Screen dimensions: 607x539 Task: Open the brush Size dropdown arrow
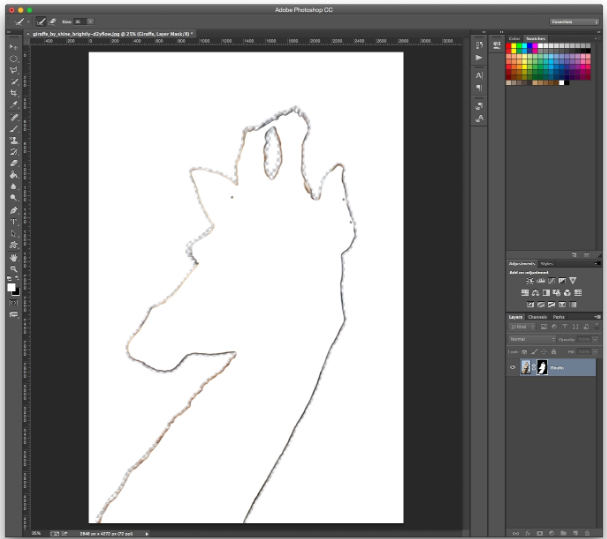(x=90, y=22)
